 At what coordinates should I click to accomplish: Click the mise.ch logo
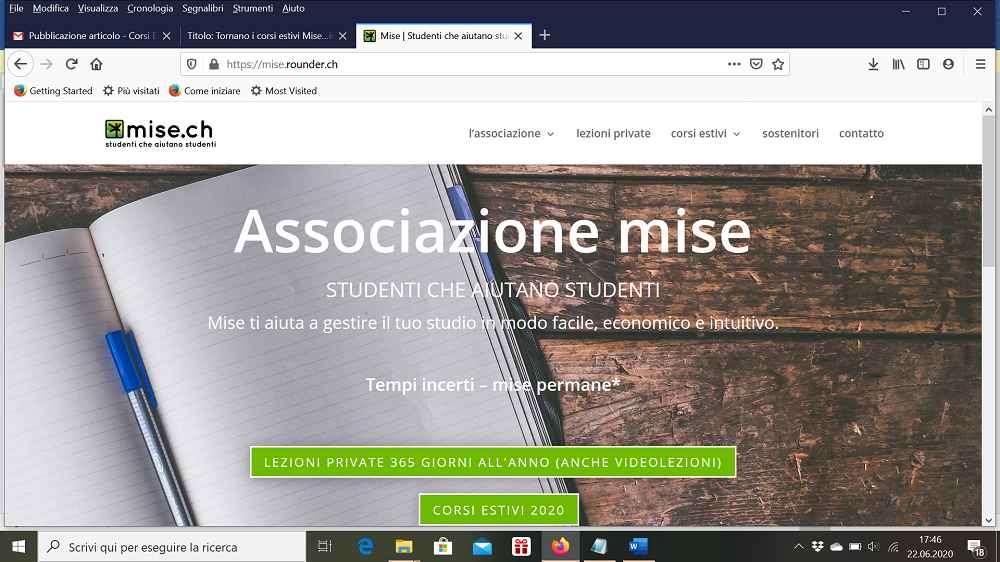(x=160, y=133)
